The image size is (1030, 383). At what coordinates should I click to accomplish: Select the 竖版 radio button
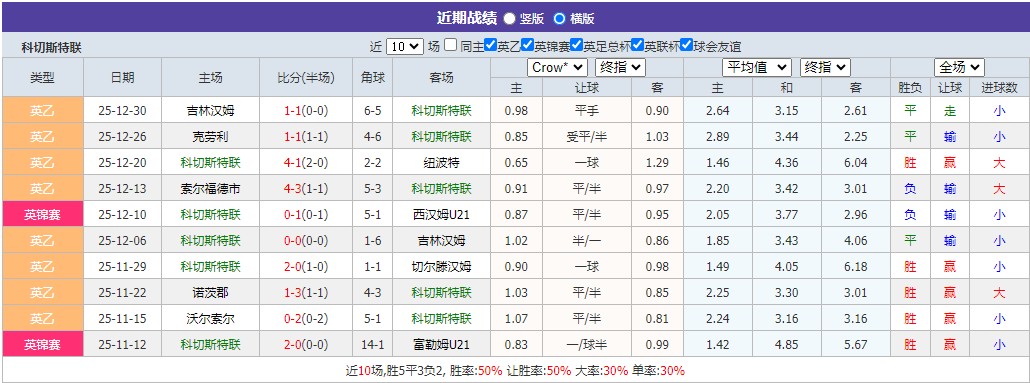click(510, 18)
